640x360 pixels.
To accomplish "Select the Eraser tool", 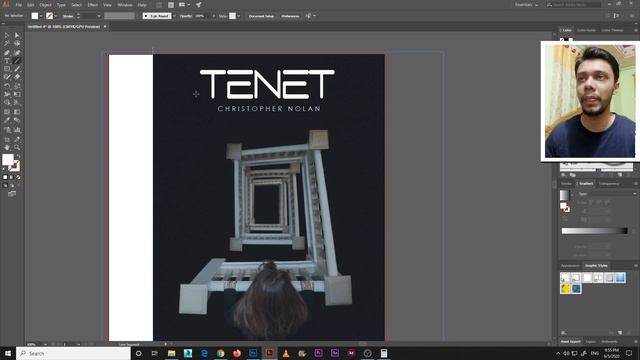I will pyautogui.click(x=17, y=77).
